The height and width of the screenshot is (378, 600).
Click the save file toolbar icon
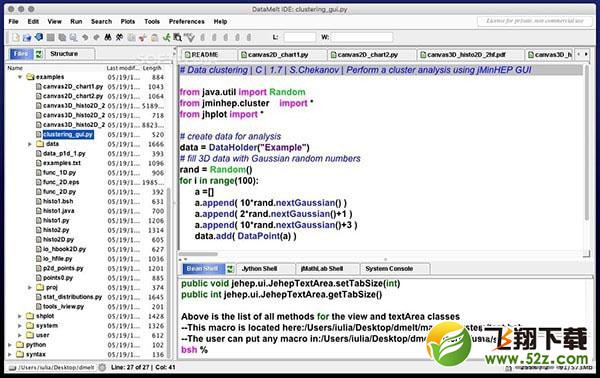click(x=51, y=37)
